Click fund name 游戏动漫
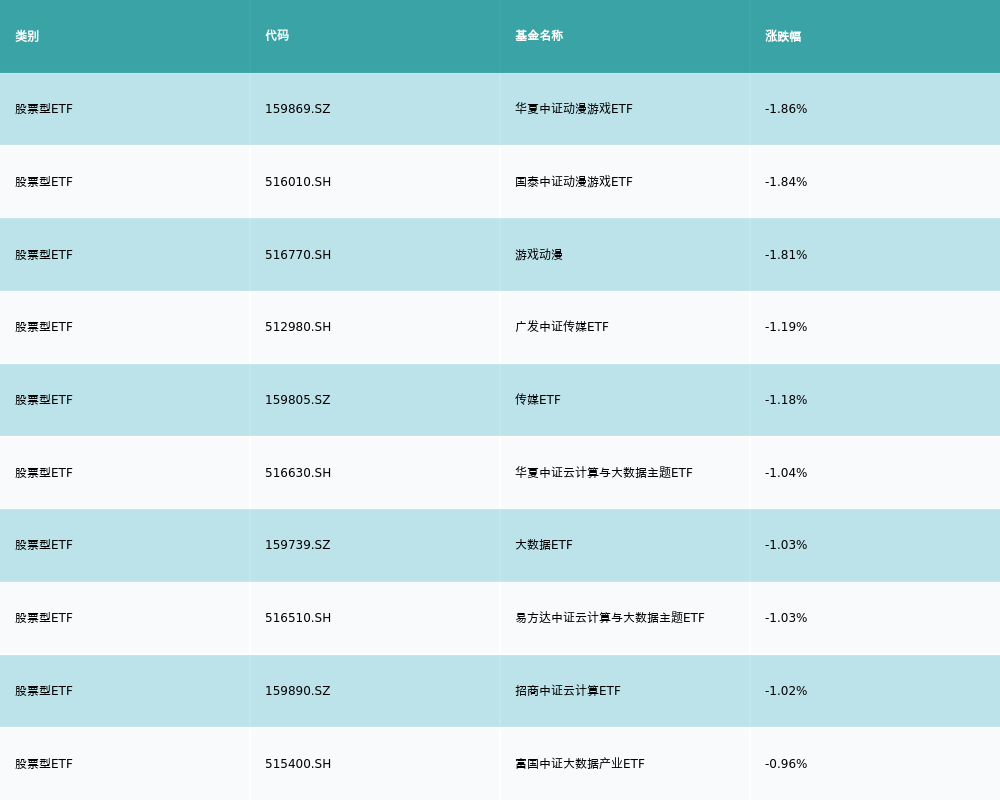Screen dimensions: 1000x800 click(x=539, y=255)
